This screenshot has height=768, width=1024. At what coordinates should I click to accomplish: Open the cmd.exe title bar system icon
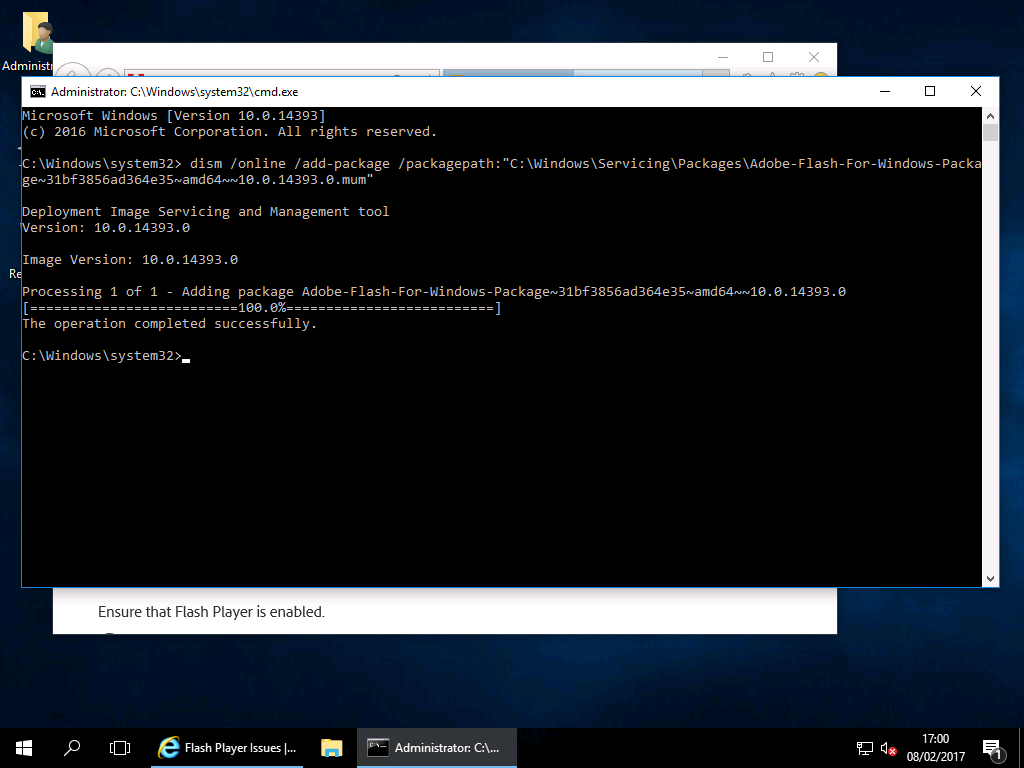(x=38, y=91)
